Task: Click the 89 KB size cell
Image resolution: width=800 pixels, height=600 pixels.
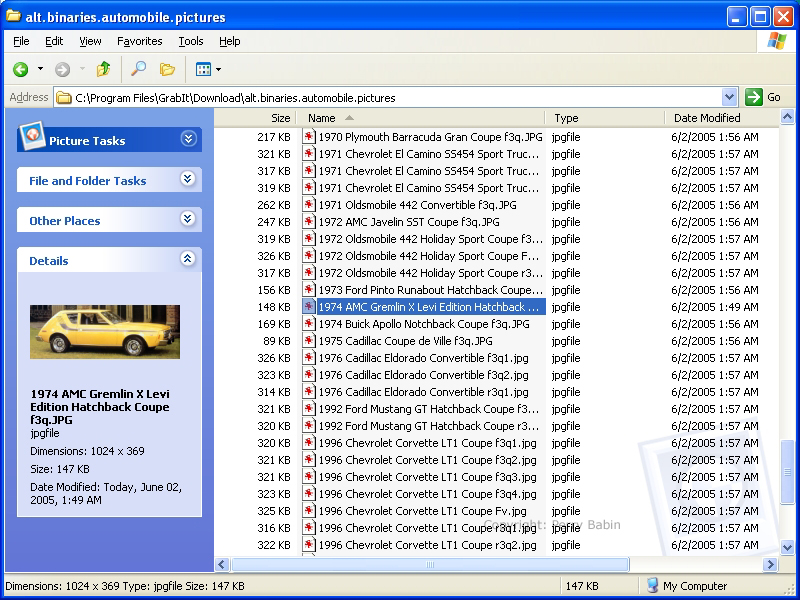Action: pos(278,341)
